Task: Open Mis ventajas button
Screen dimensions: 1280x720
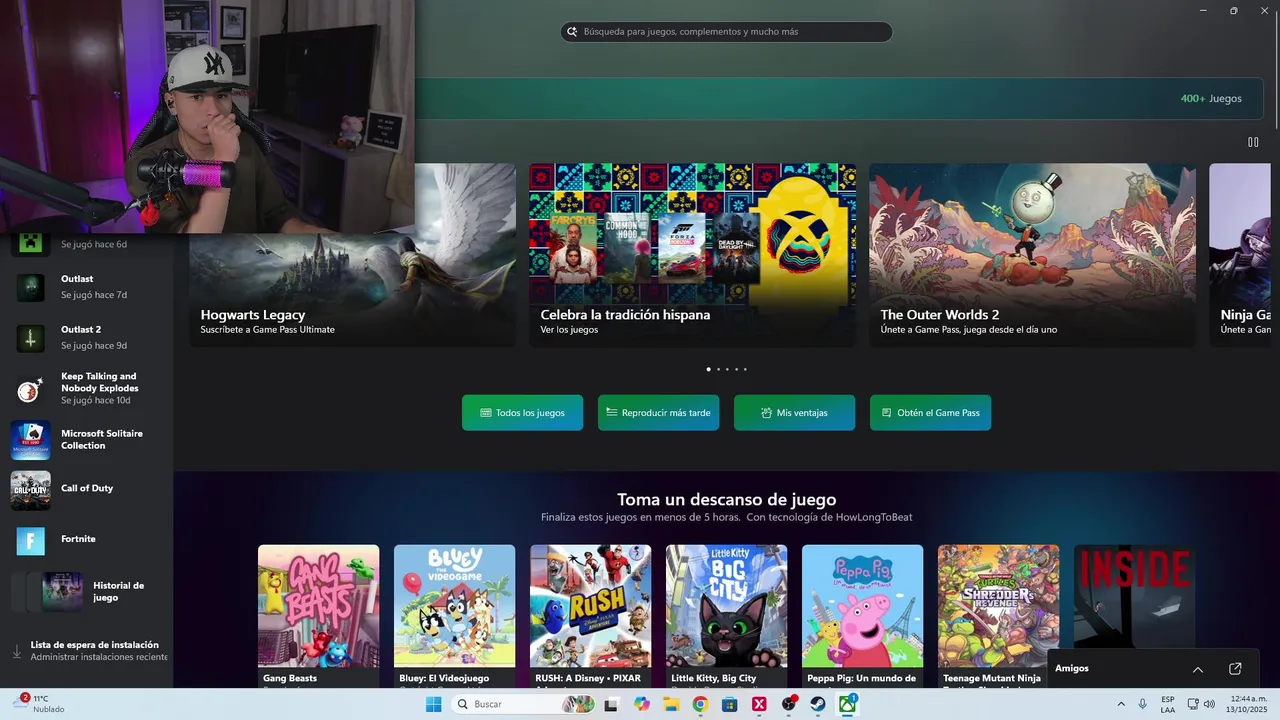Action: tap(794, 413)
